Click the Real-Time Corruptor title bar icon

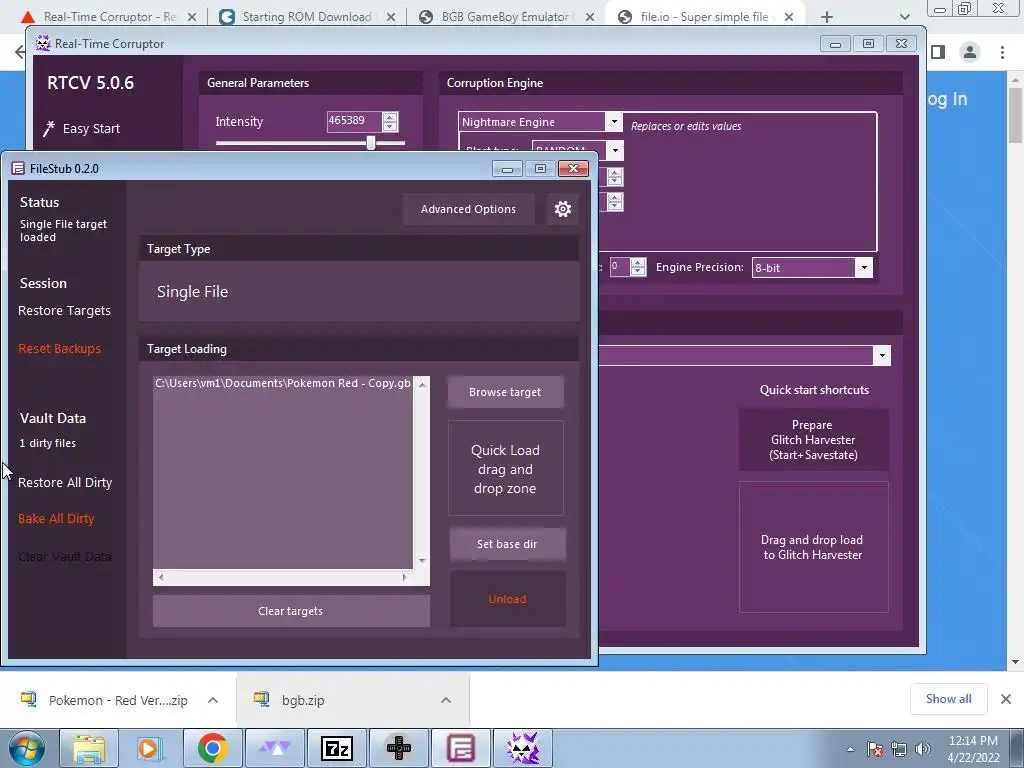click(43, 44)
